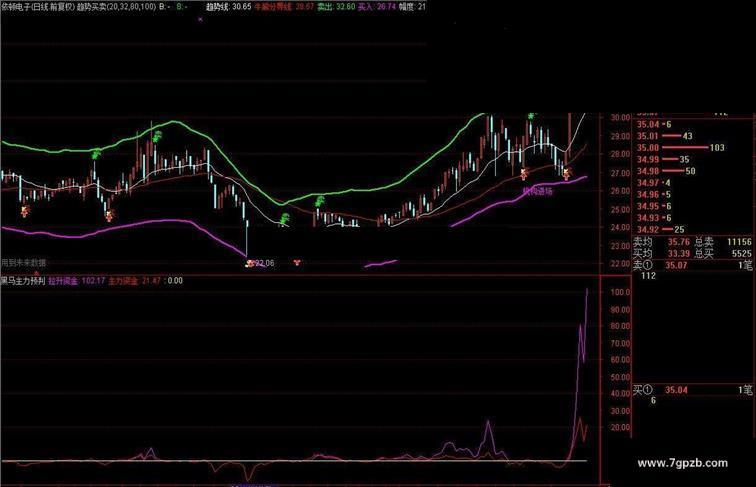Click the 50.00 indicator axis label
Viewport: 756px width, 487px height.
click(620, 377)
